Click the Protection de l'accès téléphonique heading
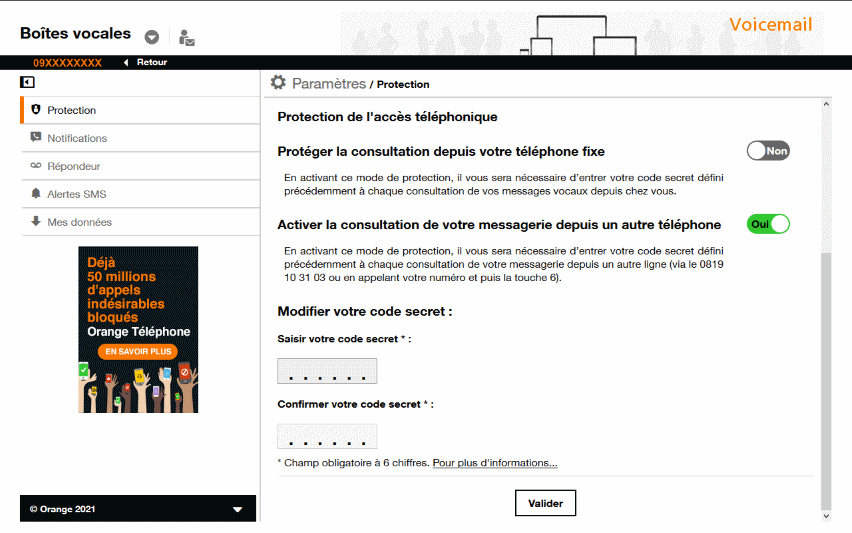The height and width of the screenshot is (533, 852). pos(387,117)
